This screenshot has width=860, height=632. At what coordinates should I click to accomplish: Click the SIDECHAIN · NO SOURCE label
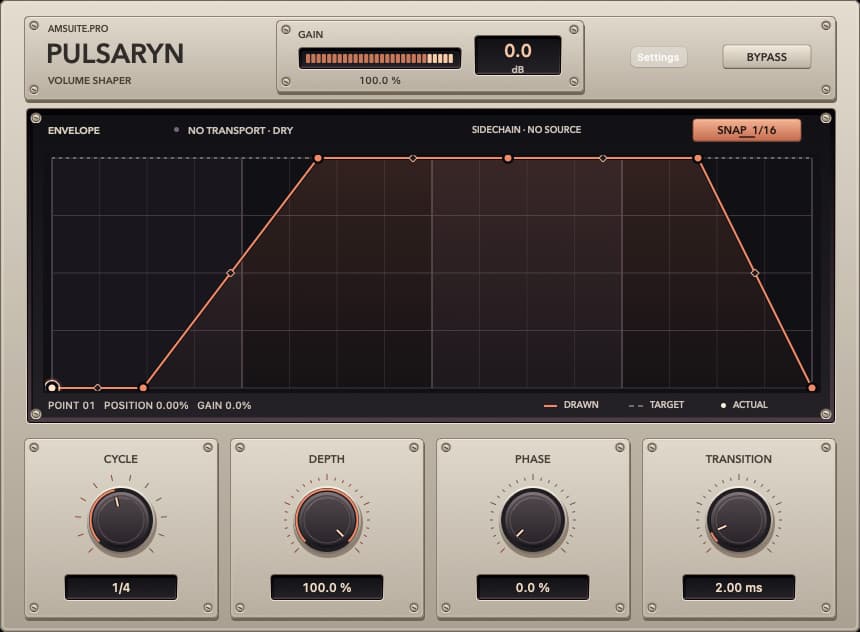pyautogui.click(x=527, y=129)
